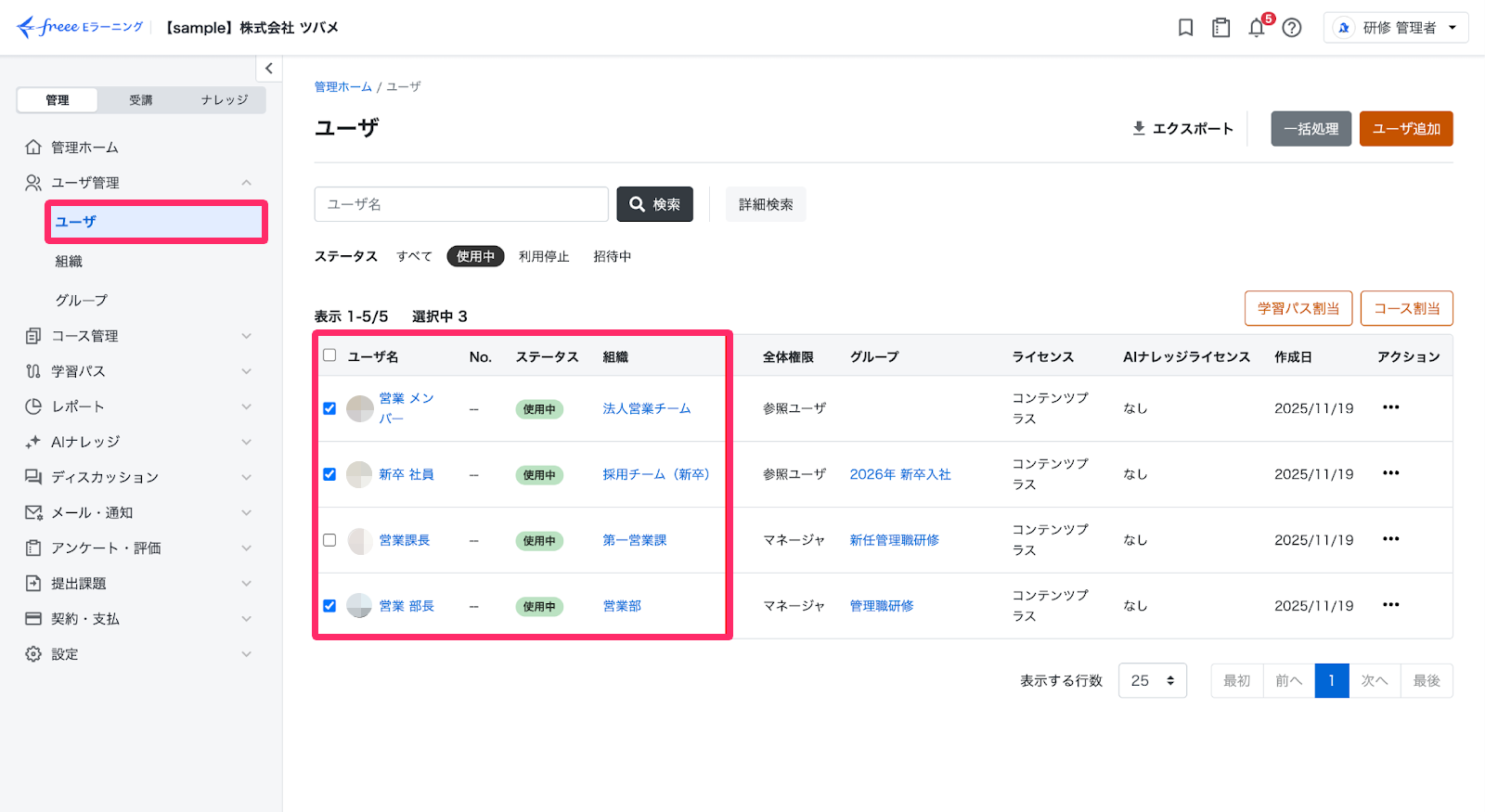
Task: Click the レポート chart icon in sidebar
Action: (x=33, y=406)
